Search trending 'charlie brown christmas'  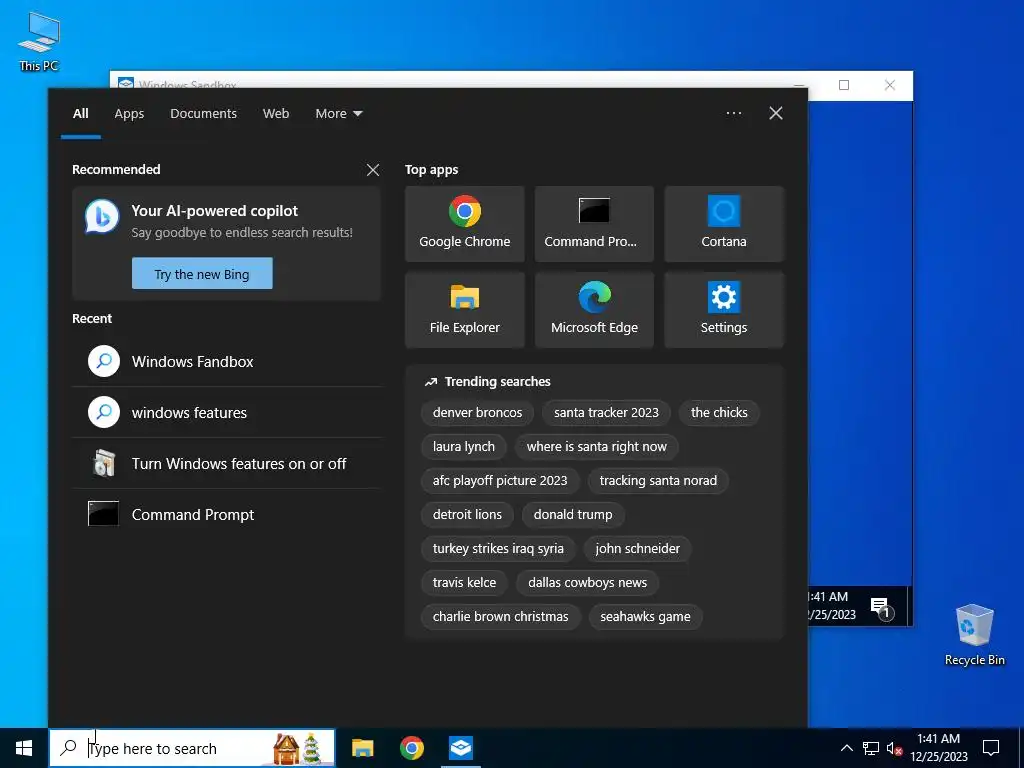pyautogui.click(x=500, y=616)
